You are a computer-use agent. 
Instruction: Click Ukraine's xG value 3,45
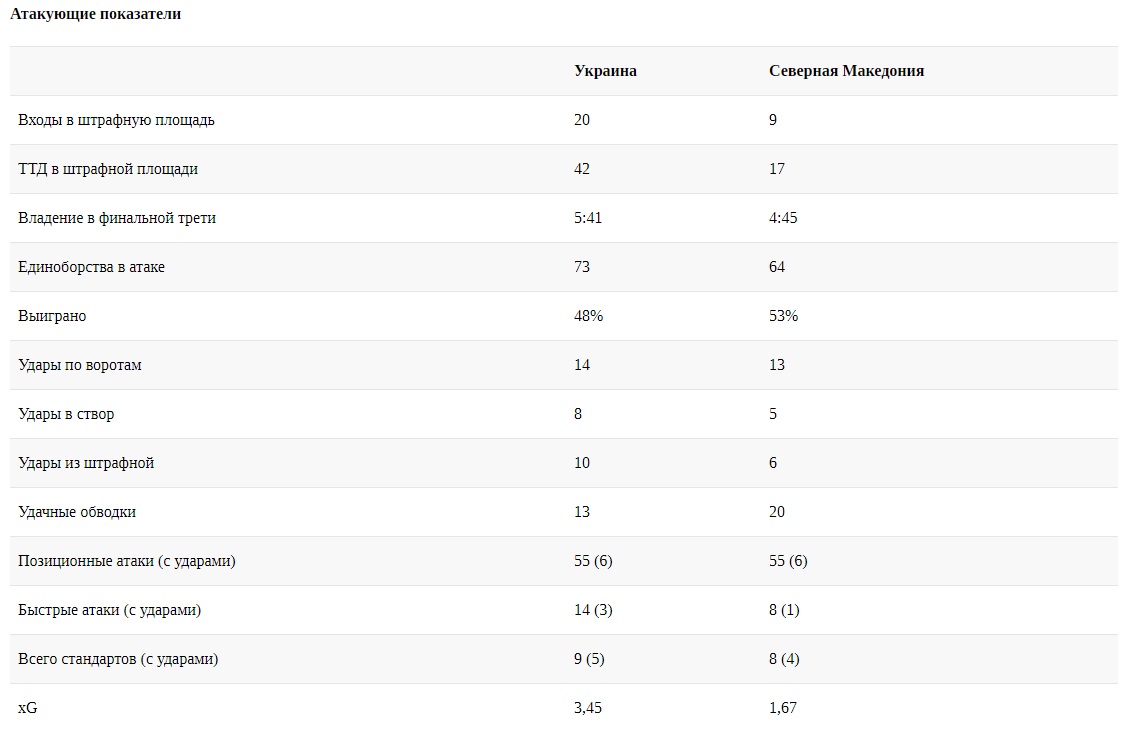588,708
